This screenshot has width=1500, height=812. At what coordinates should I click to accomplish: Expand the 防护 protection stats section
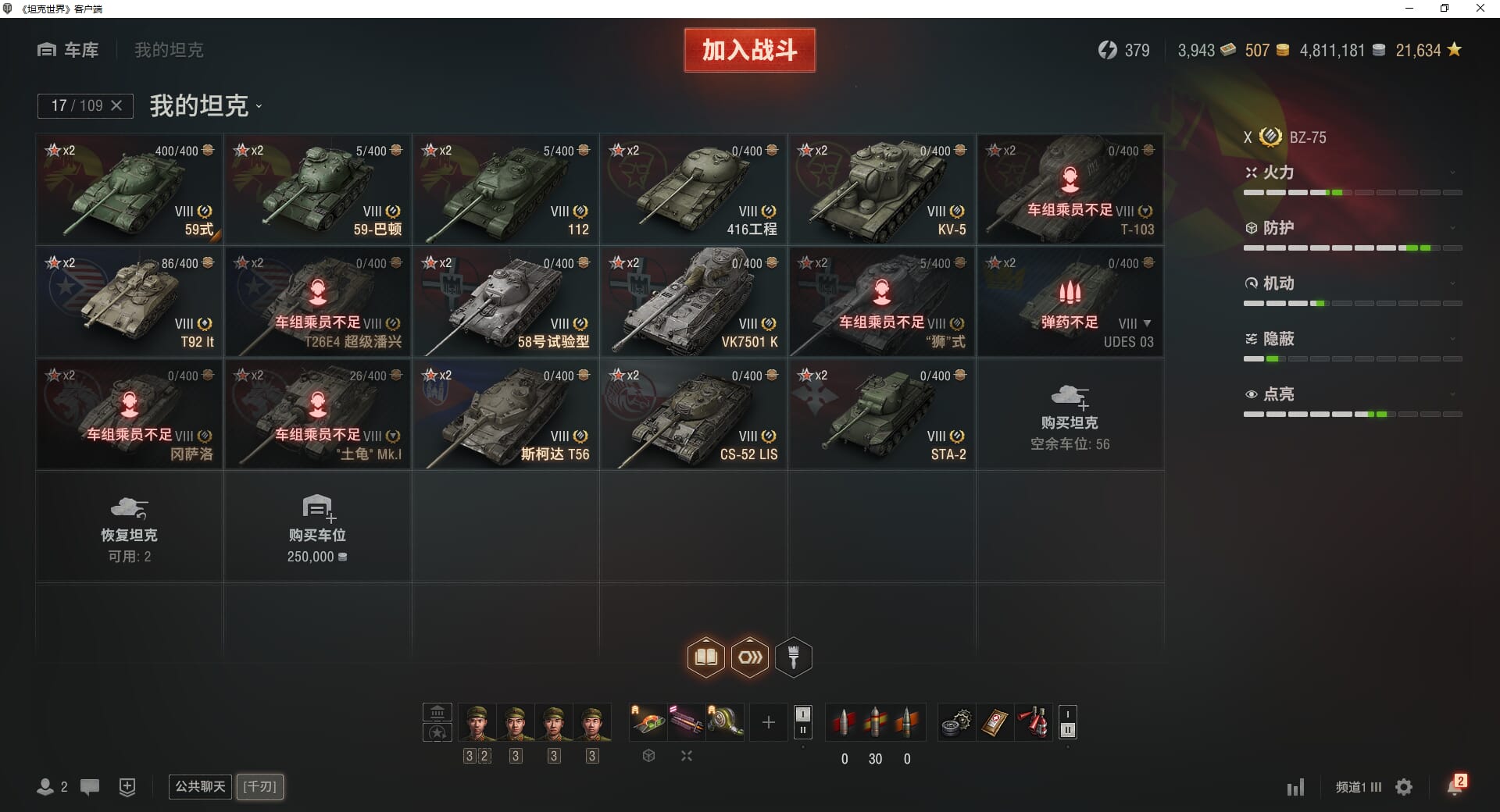(x=1353, y=228)
